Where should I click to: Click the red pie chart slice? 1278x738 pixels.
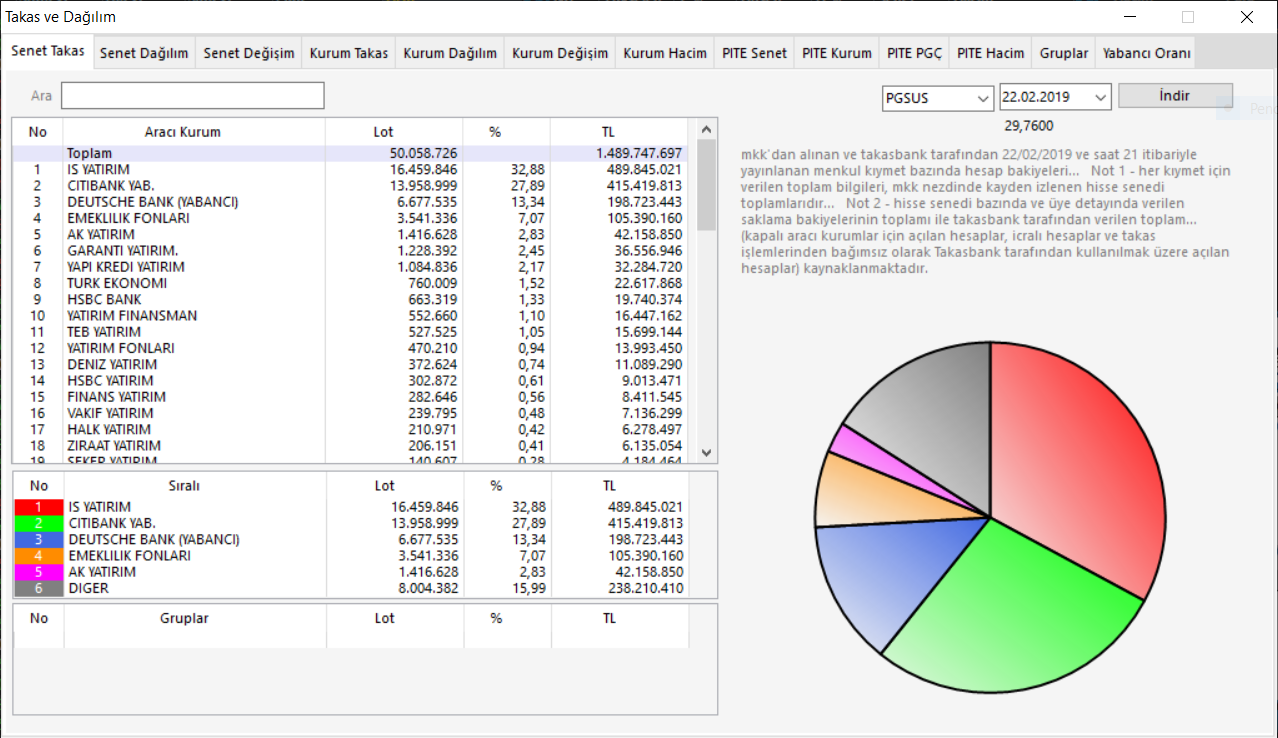click(x=1080, y=470)
